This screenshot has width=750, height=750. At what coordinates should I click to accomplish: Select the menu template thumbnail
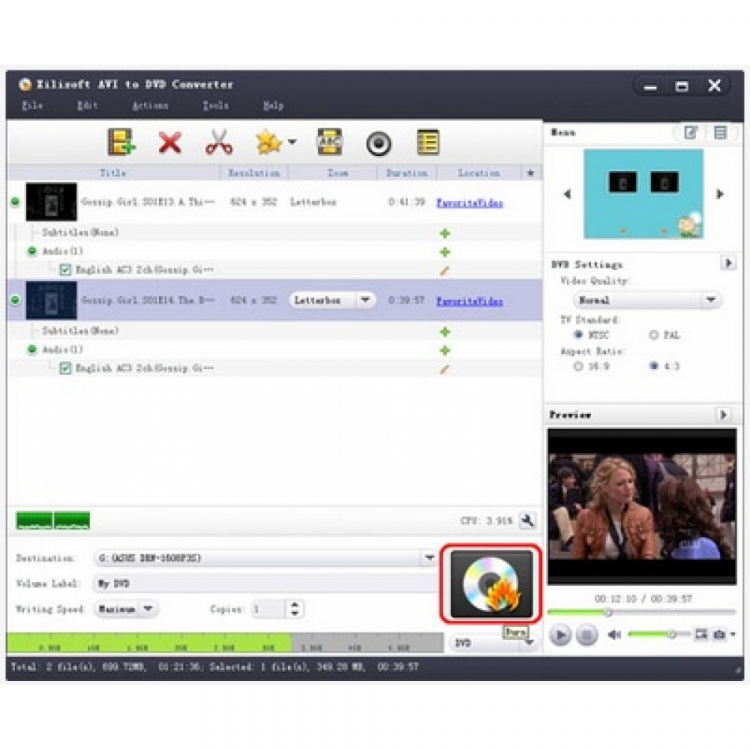pyautogui.click(x=643, y=194)
